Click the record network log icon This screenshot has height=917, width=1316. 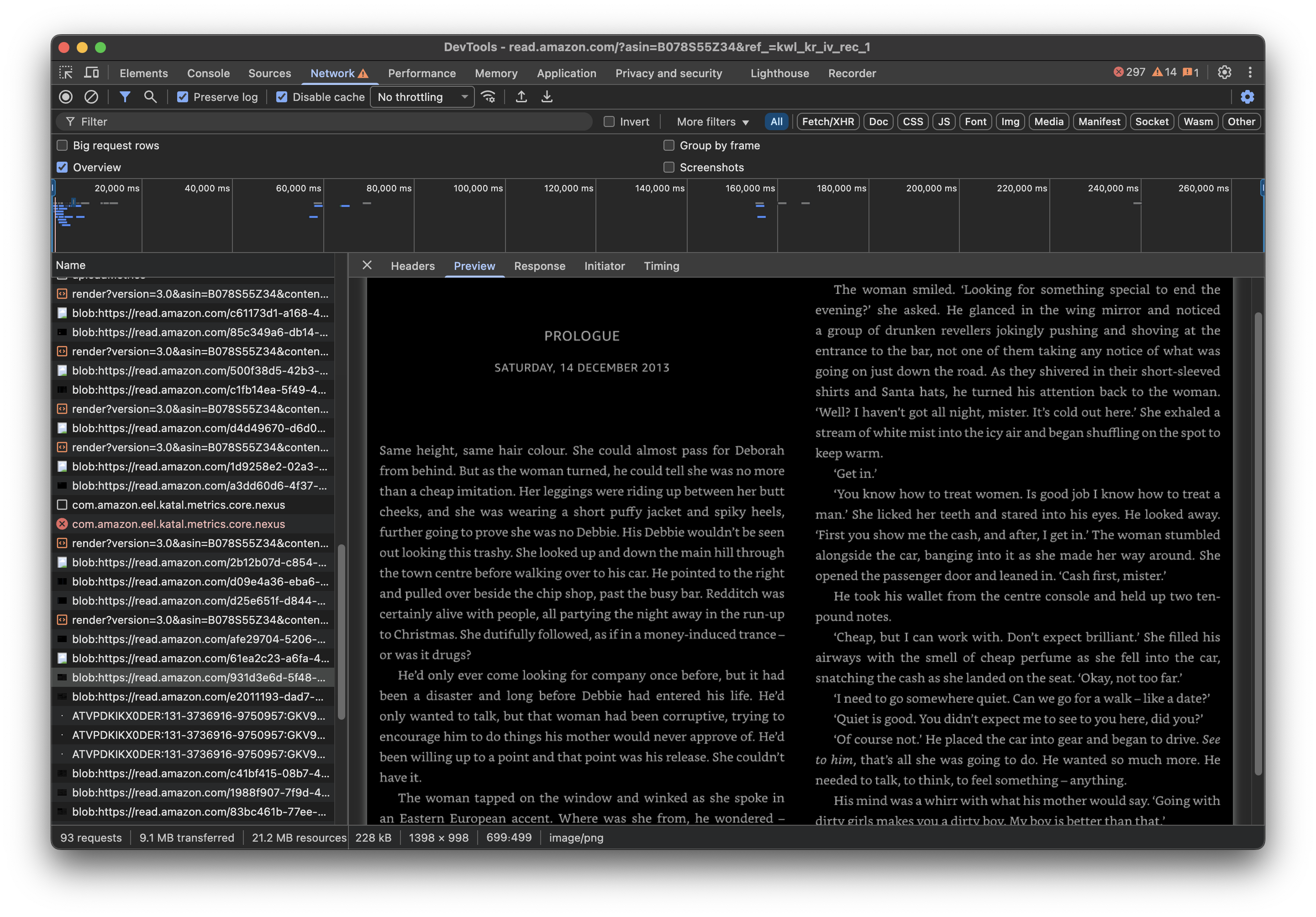(x=66, y=97)
